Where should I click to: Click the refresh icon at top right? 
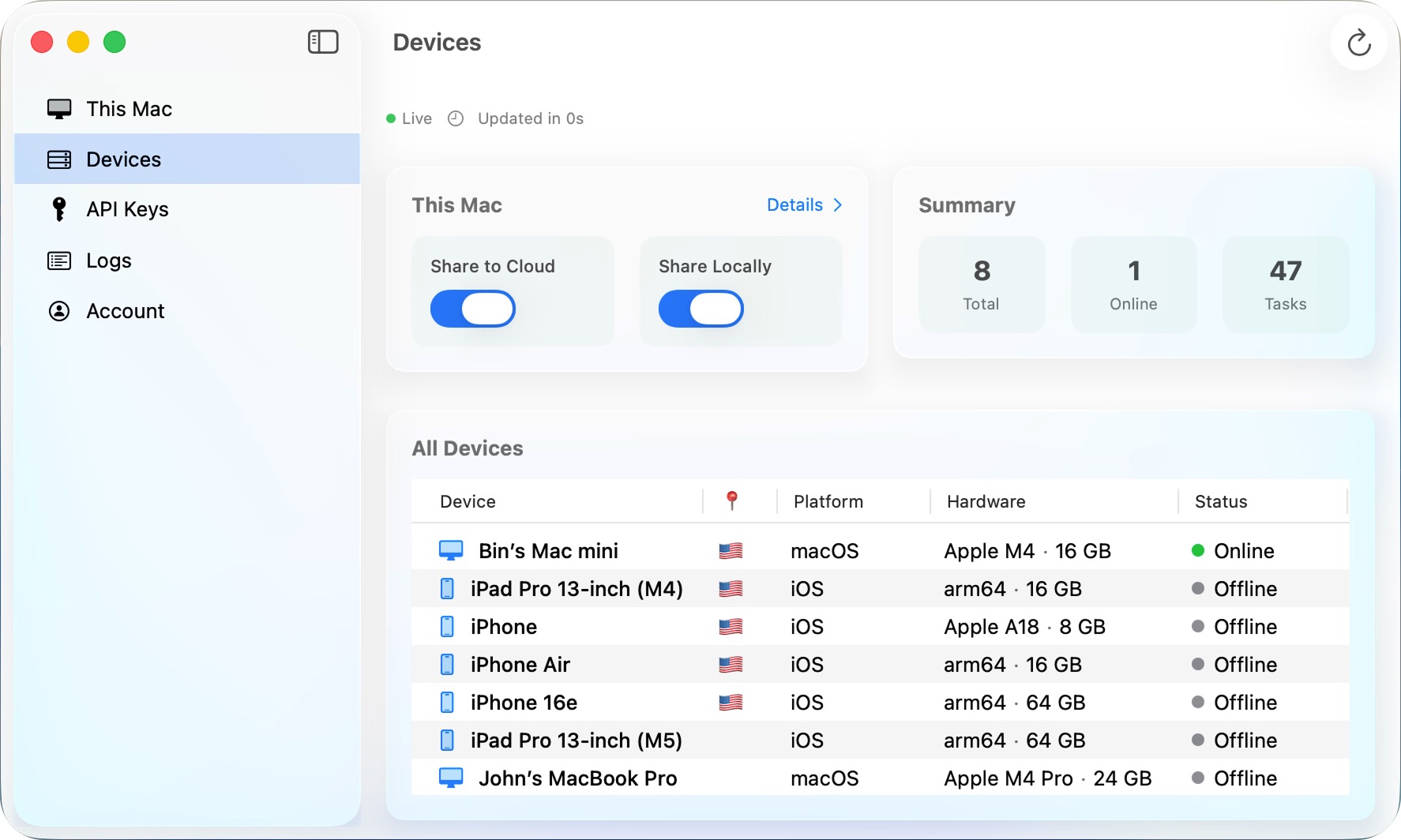(x=1359, y=43)
